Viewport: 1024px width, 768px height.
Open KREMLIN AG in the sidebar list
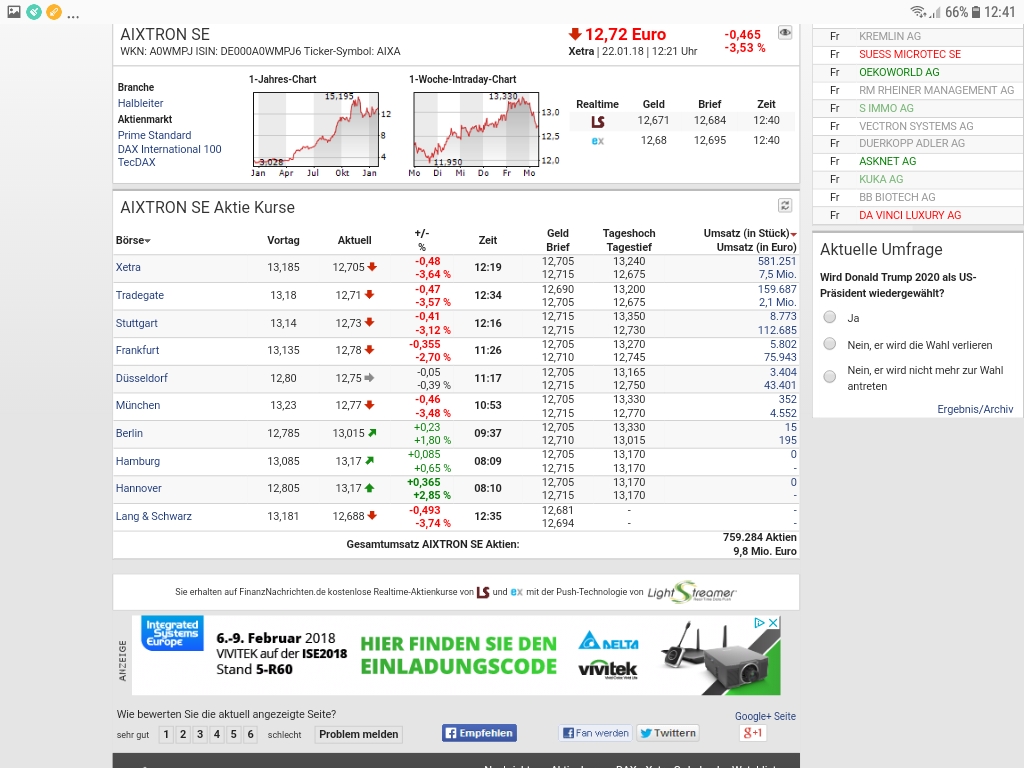click(889, 36)
